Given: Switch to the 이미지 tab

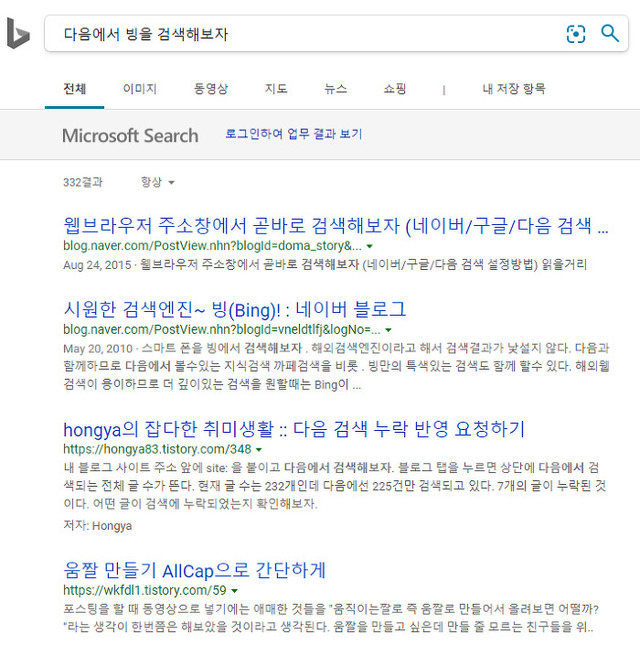Looking at the screenshot, I should 139,89.
